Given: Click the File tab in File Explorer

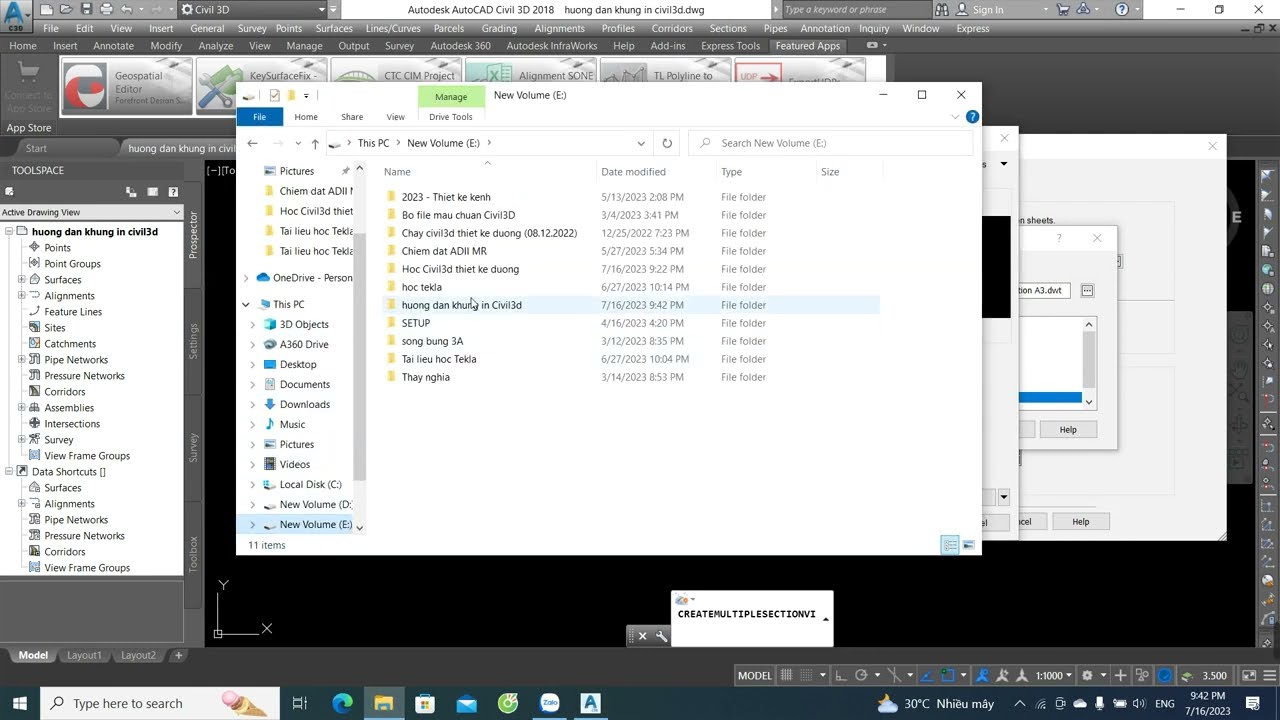Looking at the screenshot, I should (x=259, y=117).
